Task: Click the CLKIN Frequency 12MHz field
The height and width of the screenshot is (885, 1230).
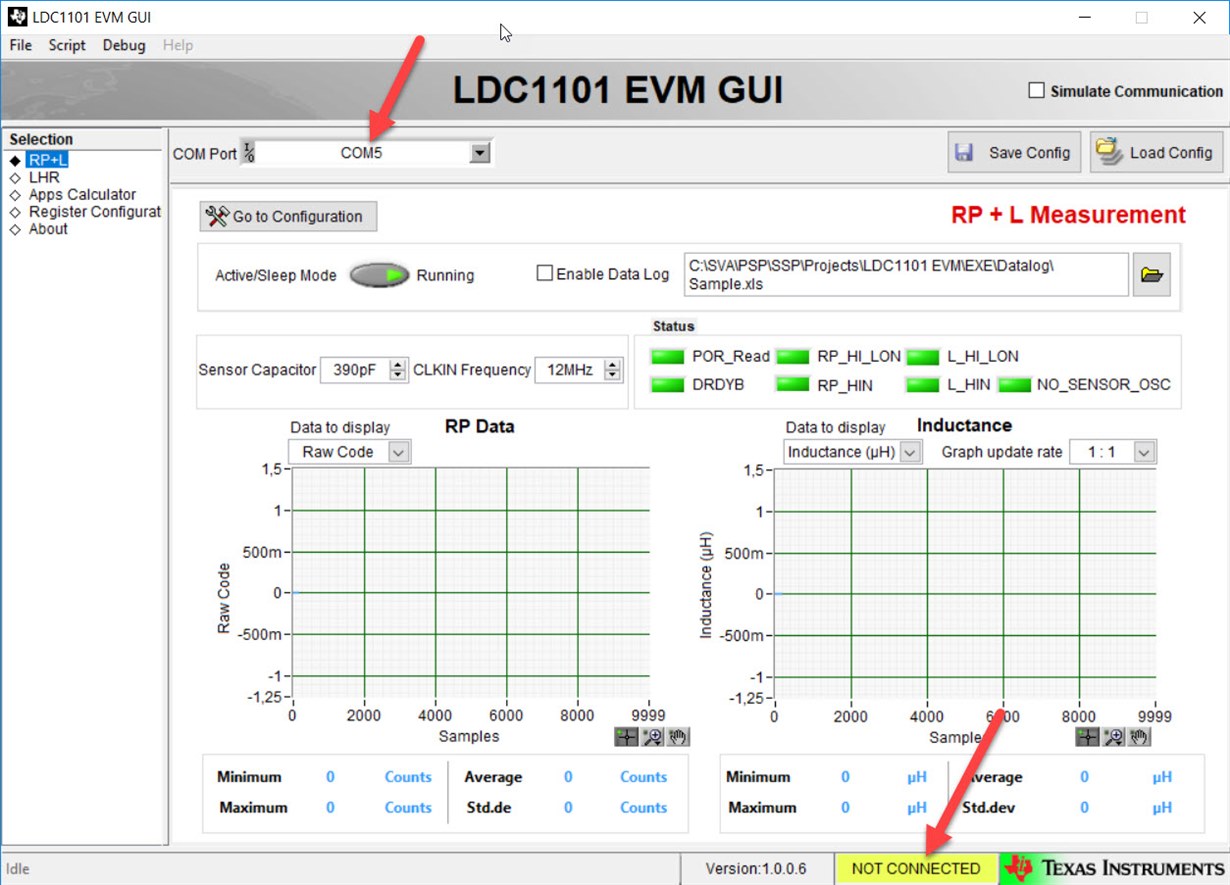Action: coord(569,370)
